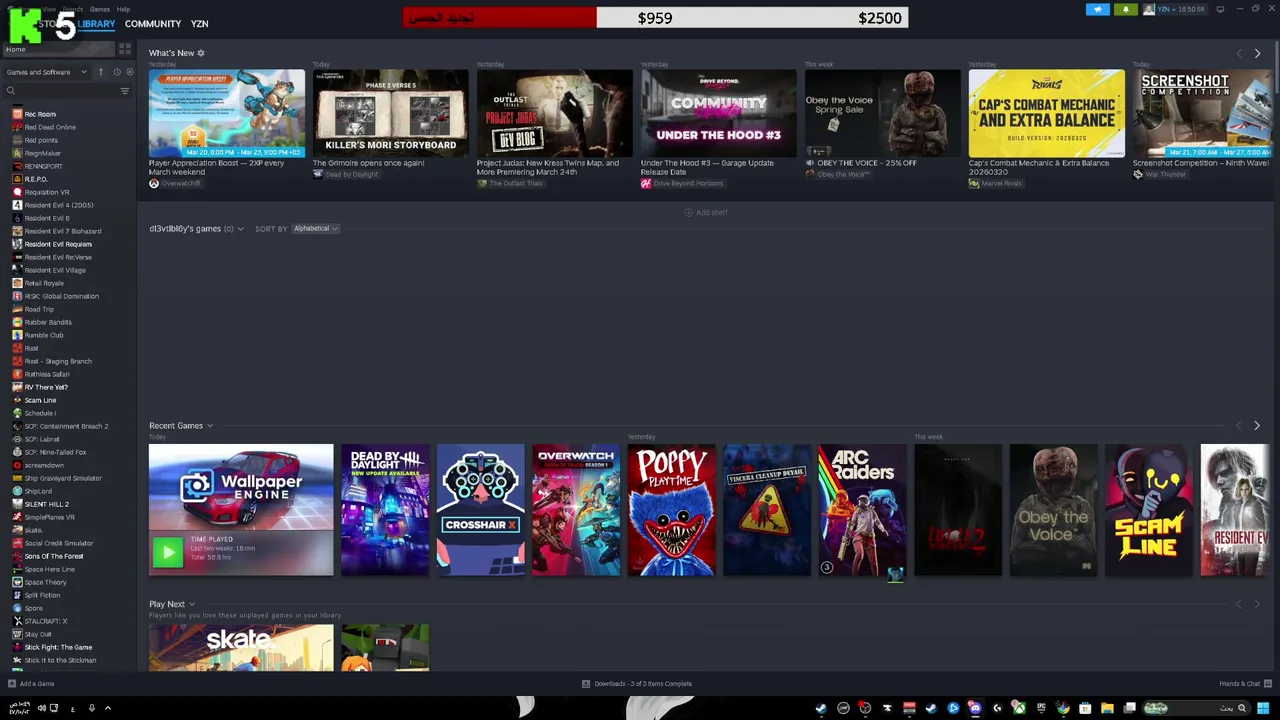
Task: Select Sons Of The Forest in list
Action: [54, 556]
